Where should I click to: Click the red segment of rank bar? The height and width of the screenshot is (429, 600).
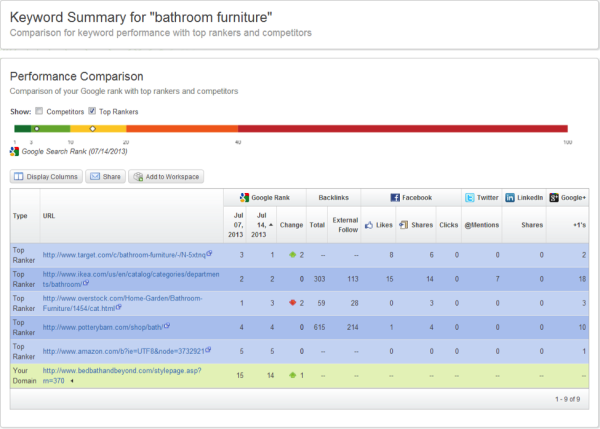click(403, 129)
